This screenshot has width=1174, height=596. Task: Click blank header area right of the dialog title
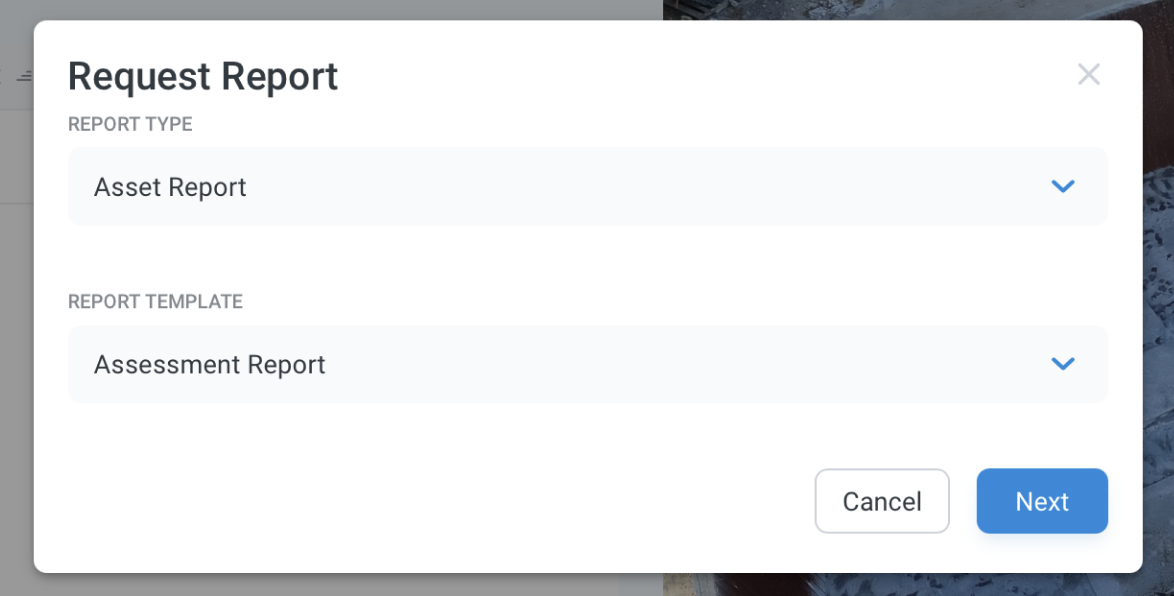coord(700,76)
